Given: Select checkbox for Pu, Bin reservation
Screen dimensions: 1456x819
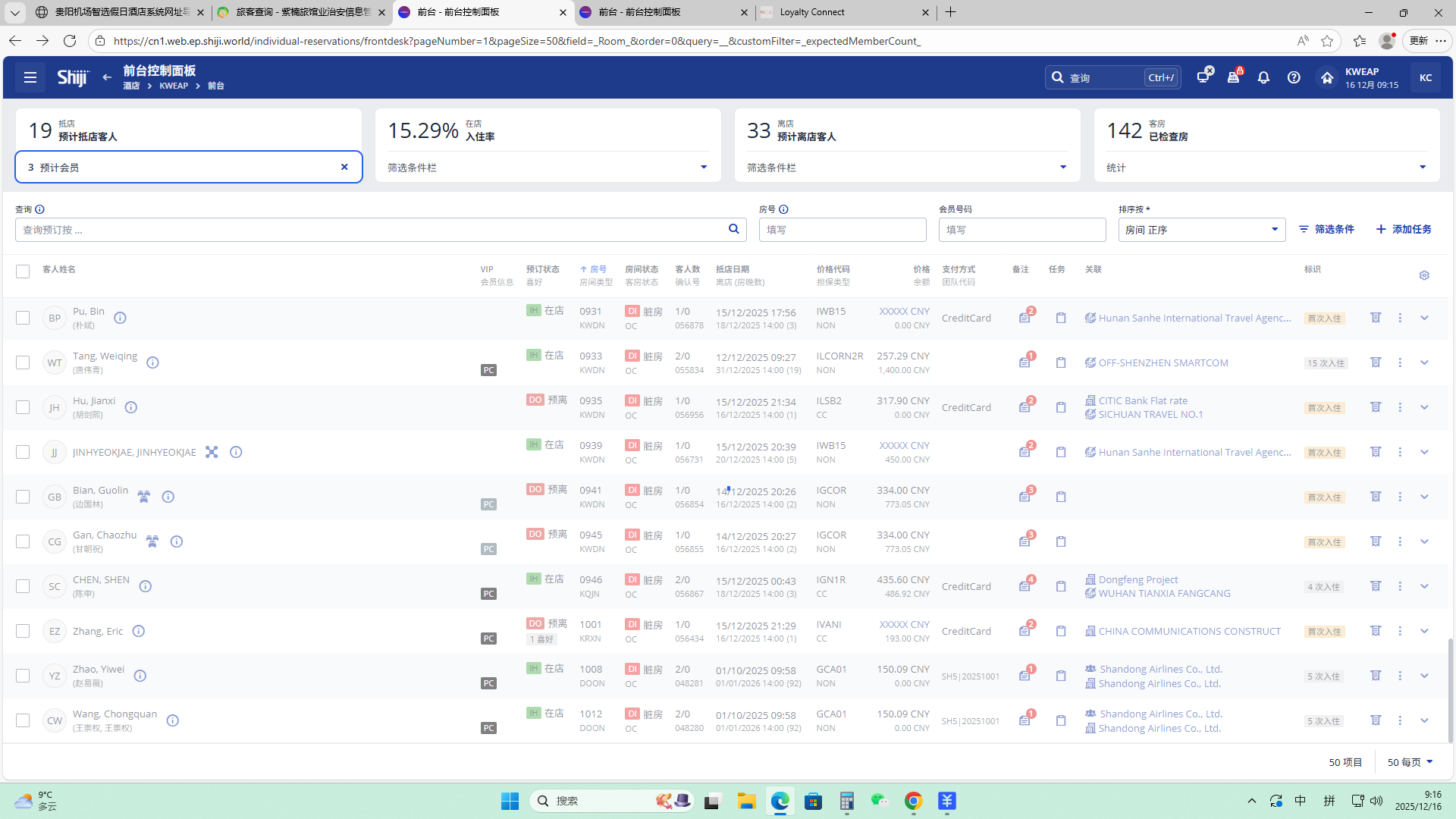Looking at the screenshot, I should (x=23, y=318).
